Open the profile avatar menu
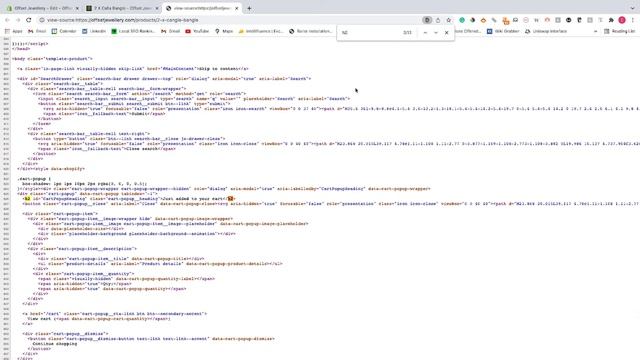The image size is (640, 360). point(622,20)
